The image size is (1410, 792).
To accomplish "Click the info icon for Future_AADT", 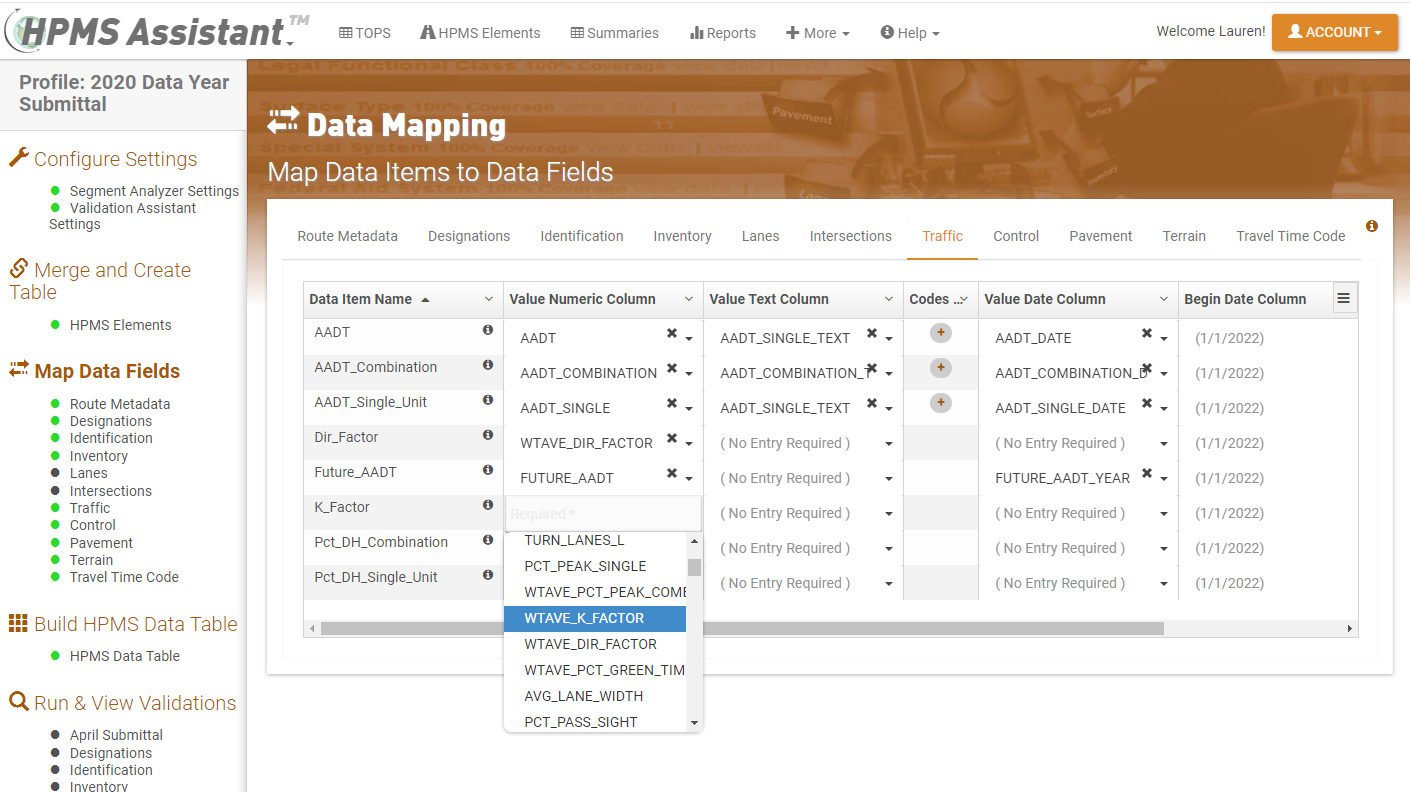I will click(488, 470).
